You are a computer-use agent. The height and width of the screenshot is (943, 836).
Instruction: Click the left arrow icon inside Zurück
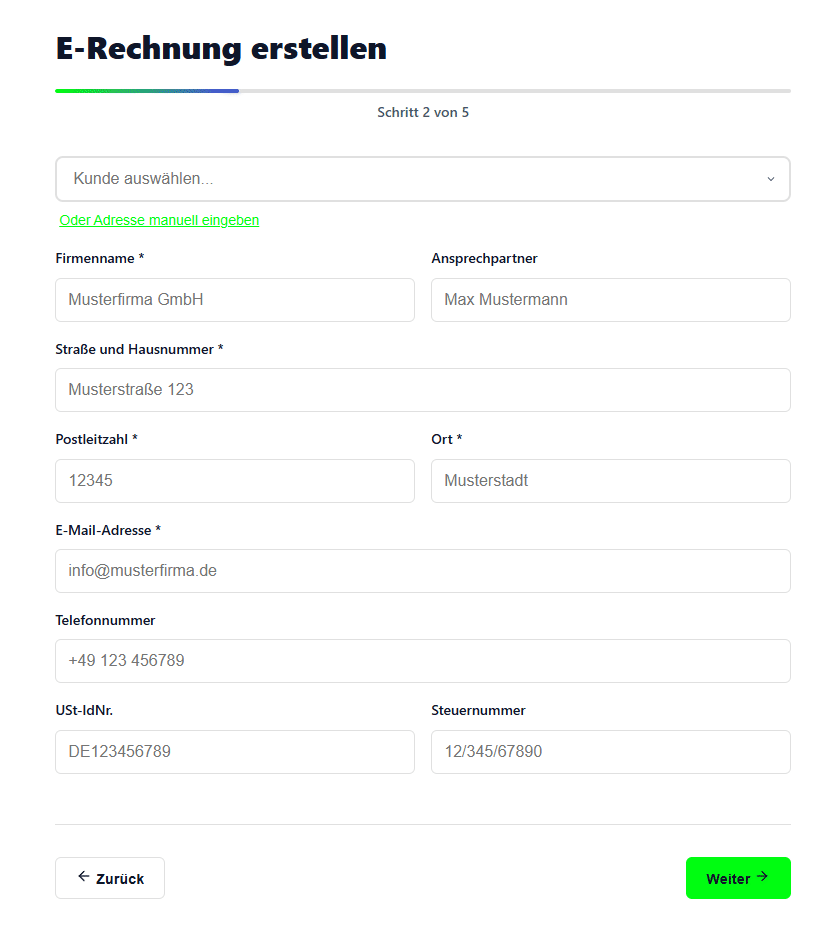tap(83, 877)
